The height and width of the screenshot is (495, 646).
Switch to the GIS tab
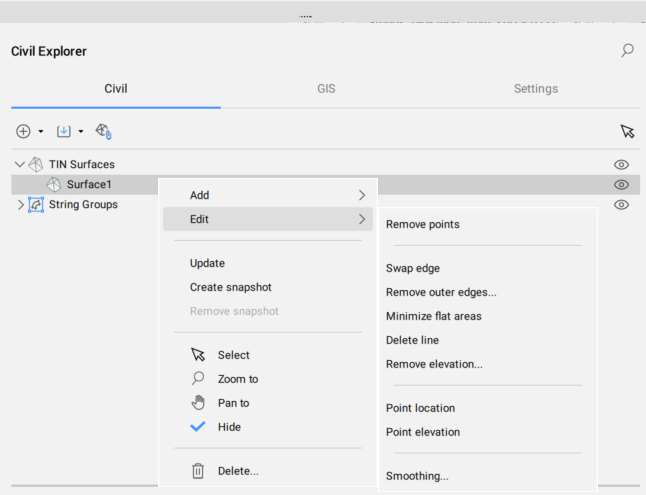pos(326,89)
